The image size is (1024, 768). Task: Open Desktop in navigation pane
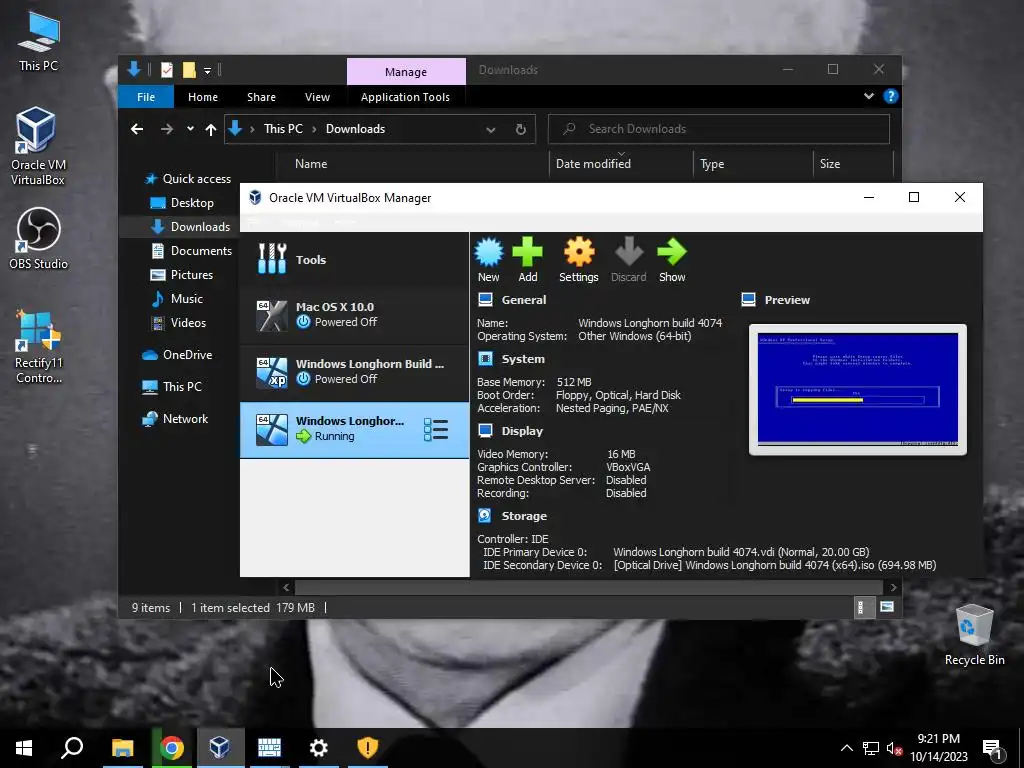point(182,202)
